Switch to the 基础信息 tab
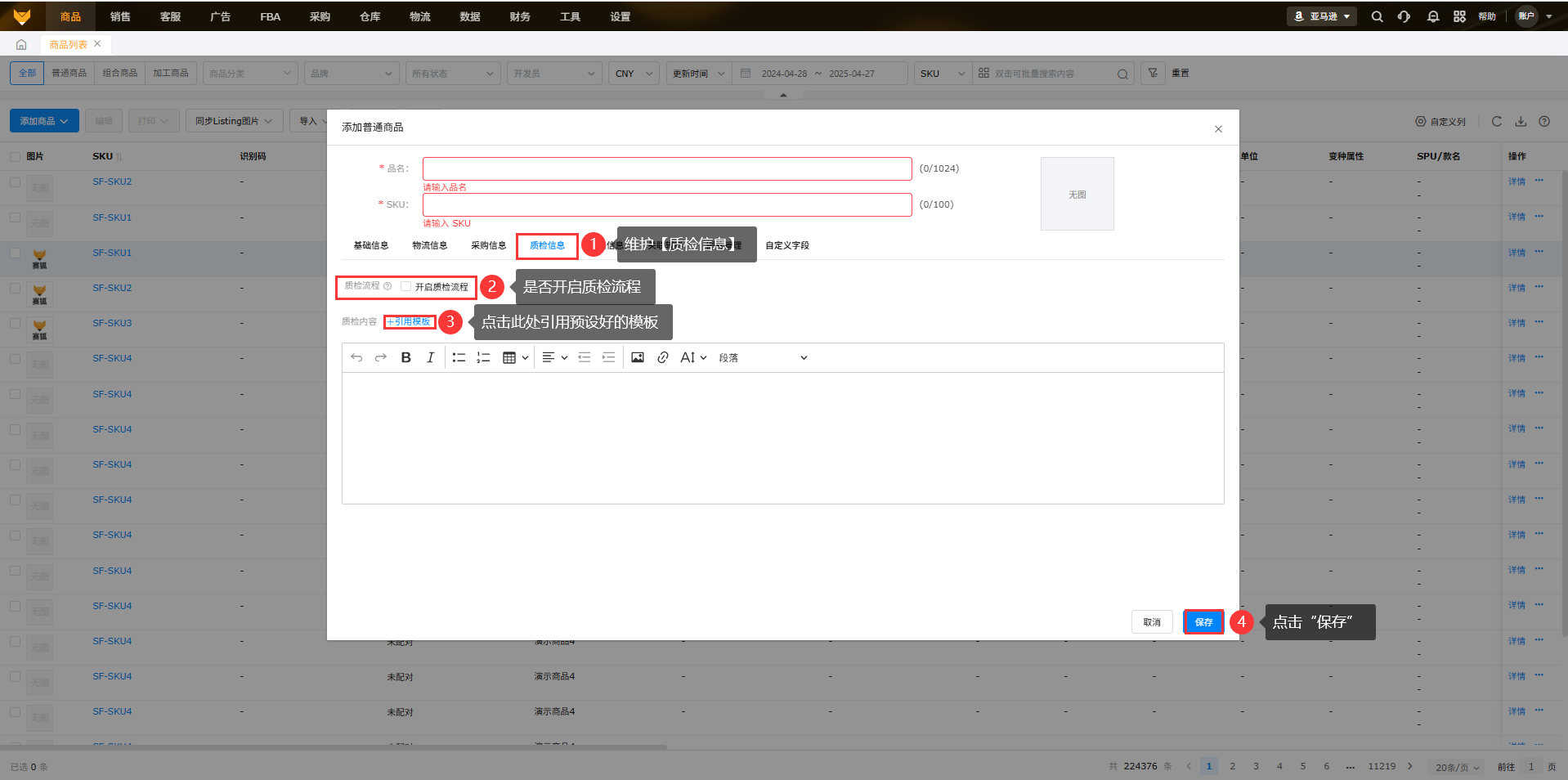The width and height of the screenshot is (1568, 780). click(x=370, y=245)
